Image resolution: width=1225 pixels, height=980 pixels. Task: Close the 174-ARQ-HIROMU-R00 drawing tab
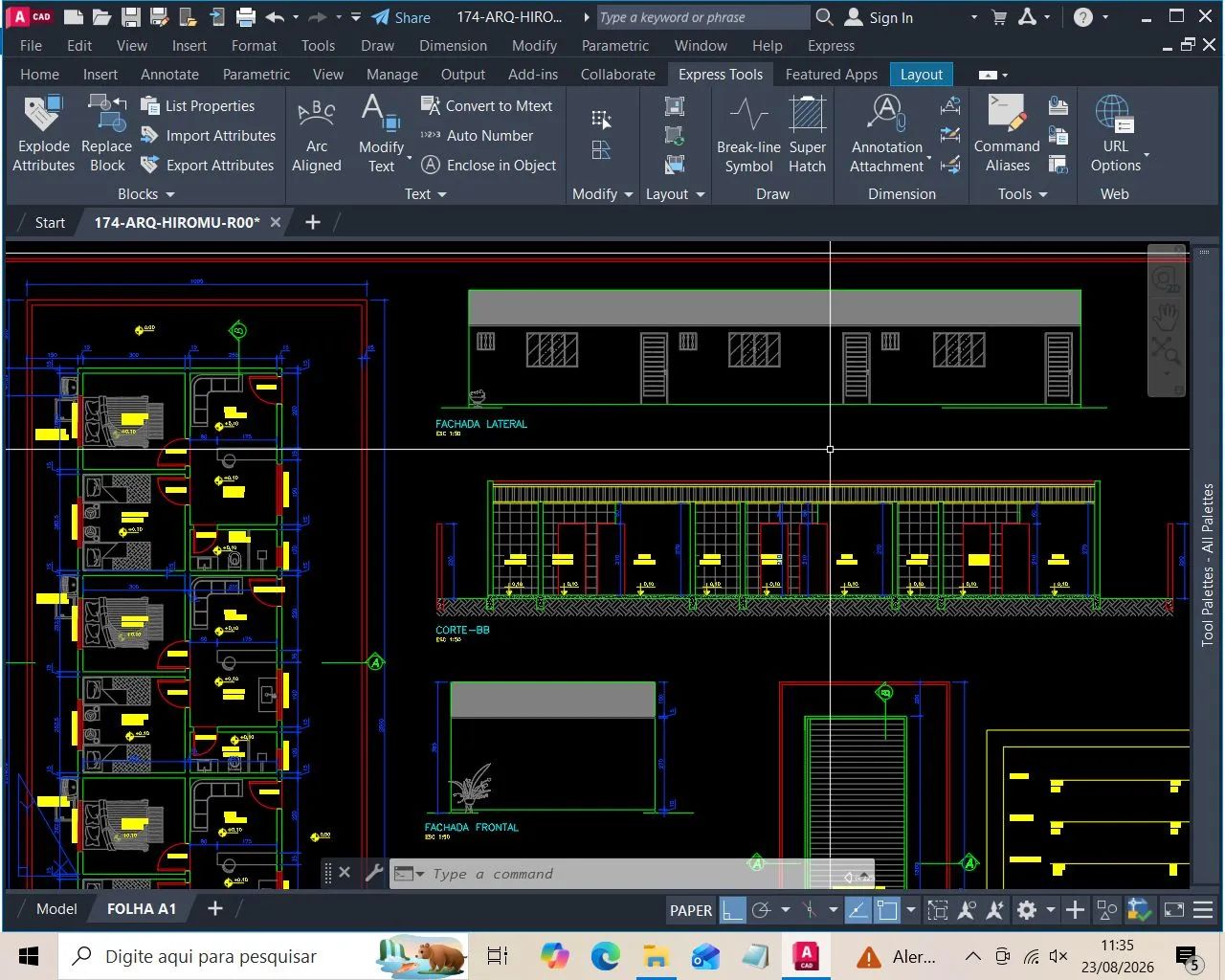[x=276, y=222]
